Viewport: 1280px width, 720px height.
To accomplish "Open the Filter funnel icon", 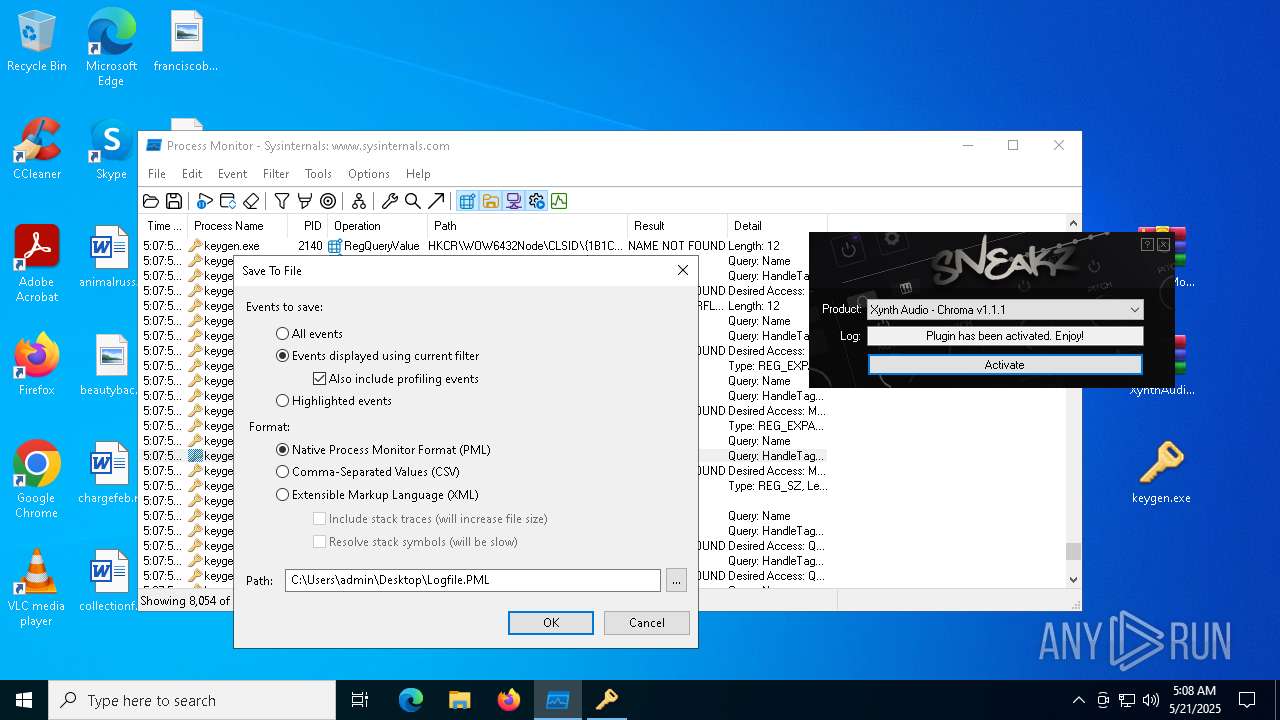I will point(282,201).
